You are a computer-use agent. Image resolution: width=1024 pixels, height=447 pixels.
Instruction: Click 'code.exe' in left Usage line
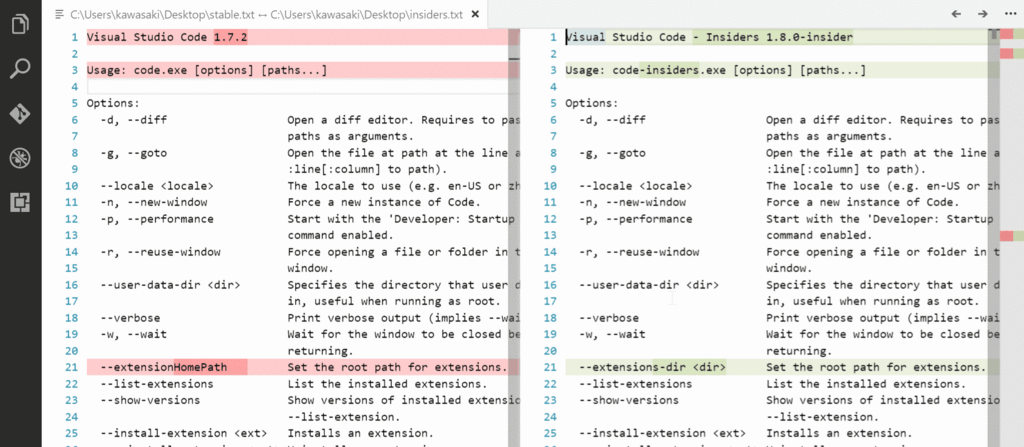(160, 70)
